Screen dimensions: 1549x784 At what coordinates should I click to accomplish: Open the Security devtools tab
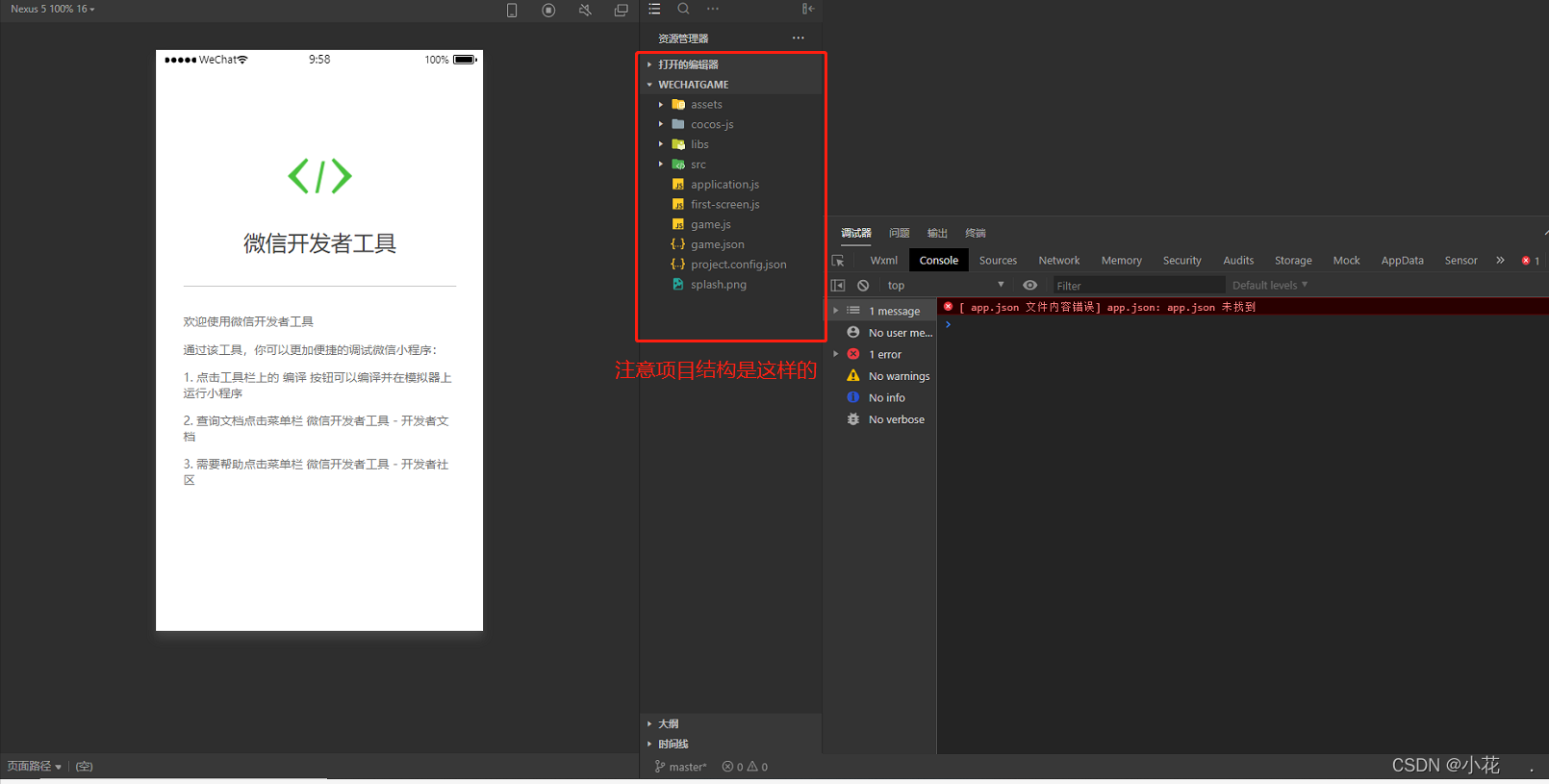pos(1181,261)
